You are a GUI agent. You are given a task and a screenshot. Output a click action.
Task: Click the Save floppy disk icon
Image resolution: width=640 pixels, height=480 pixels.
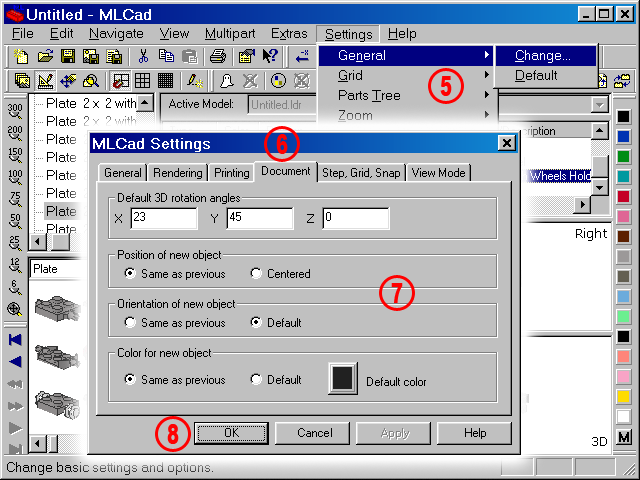tap(68, 56)
